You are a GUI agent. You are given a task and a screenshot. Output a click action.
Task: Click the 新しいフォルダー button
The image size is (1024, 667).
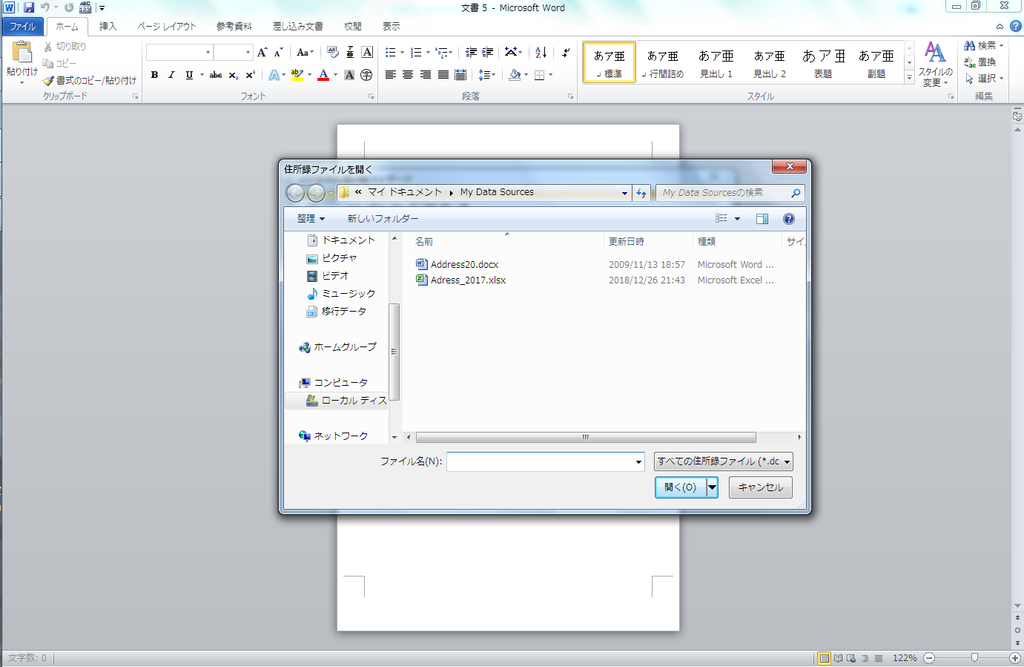[x=383, y=219]
